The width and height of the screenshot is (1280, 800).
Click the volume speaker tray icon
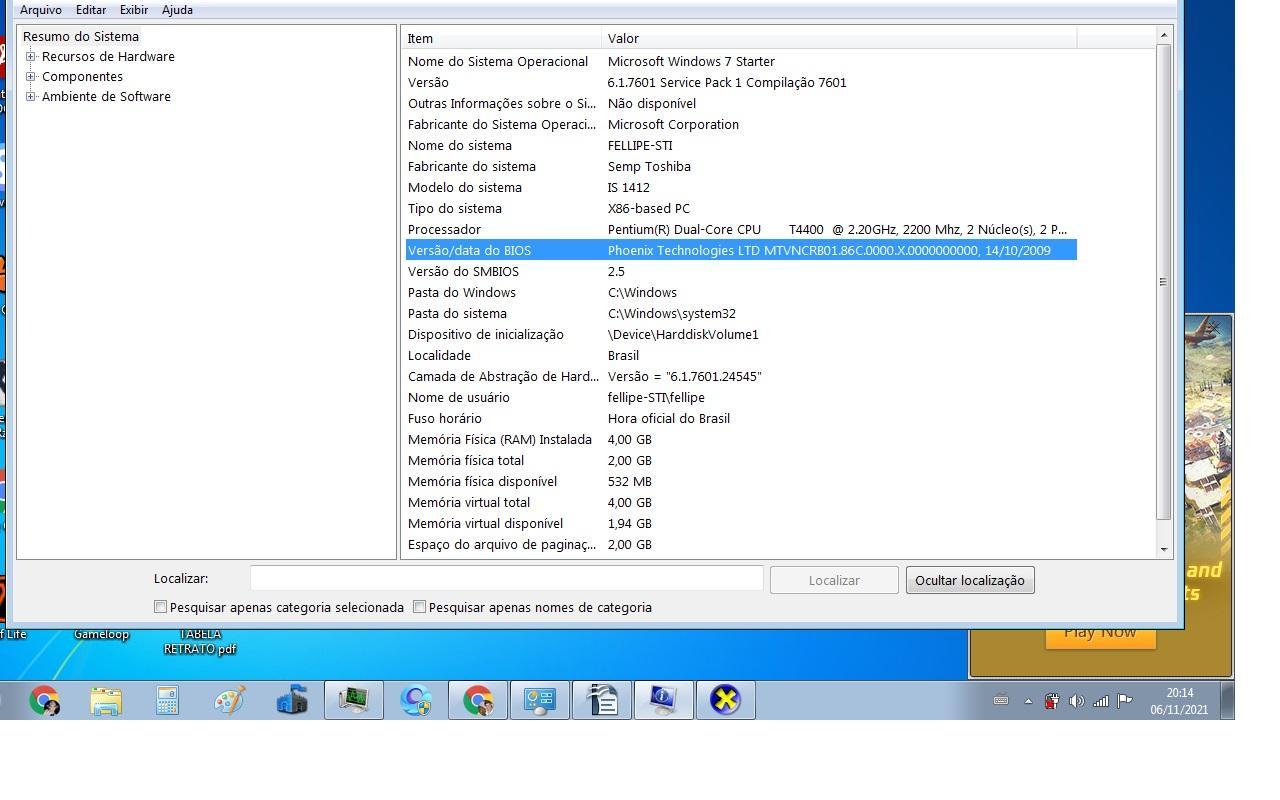(1076, 701)
